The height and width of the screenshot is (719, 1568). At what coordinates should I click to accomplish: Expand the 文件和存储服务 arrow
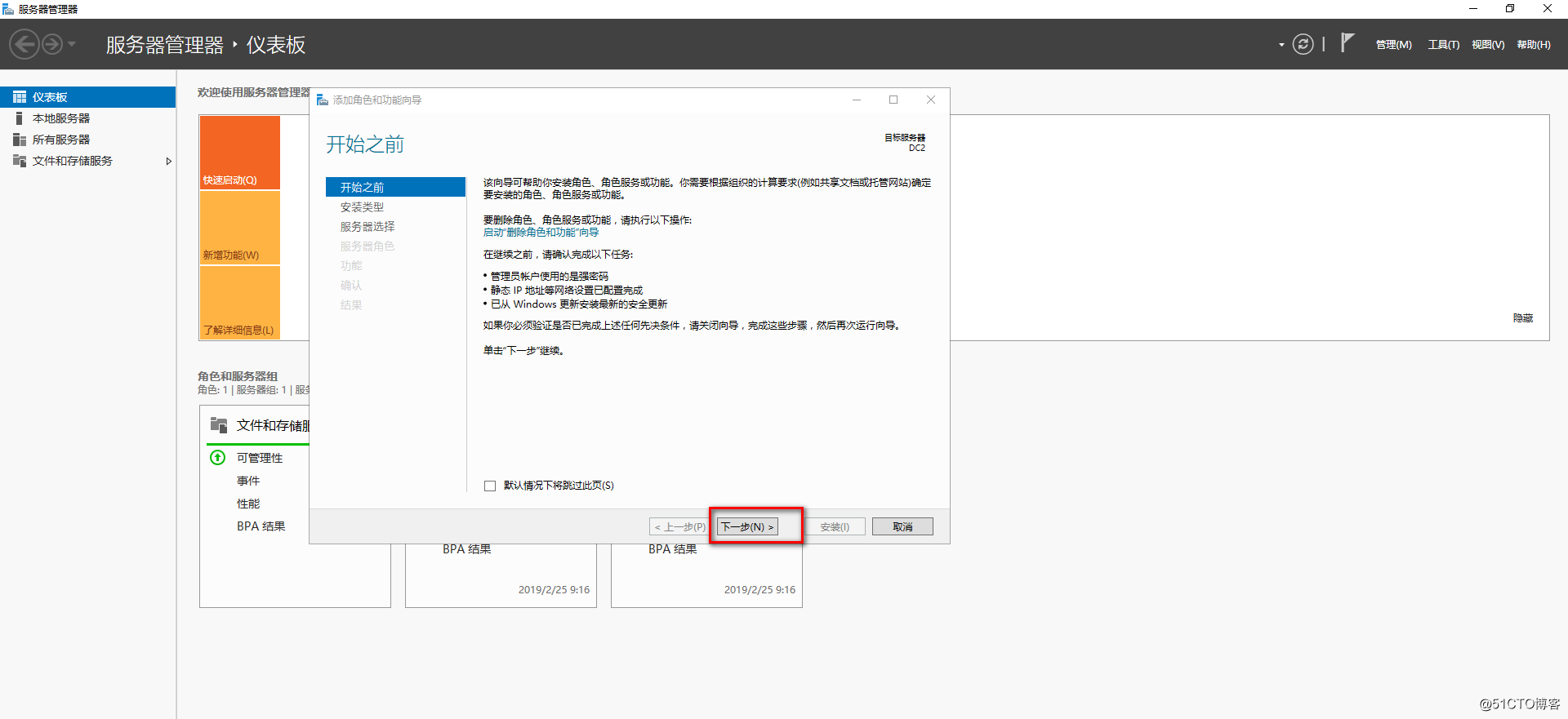click(168, 161)
